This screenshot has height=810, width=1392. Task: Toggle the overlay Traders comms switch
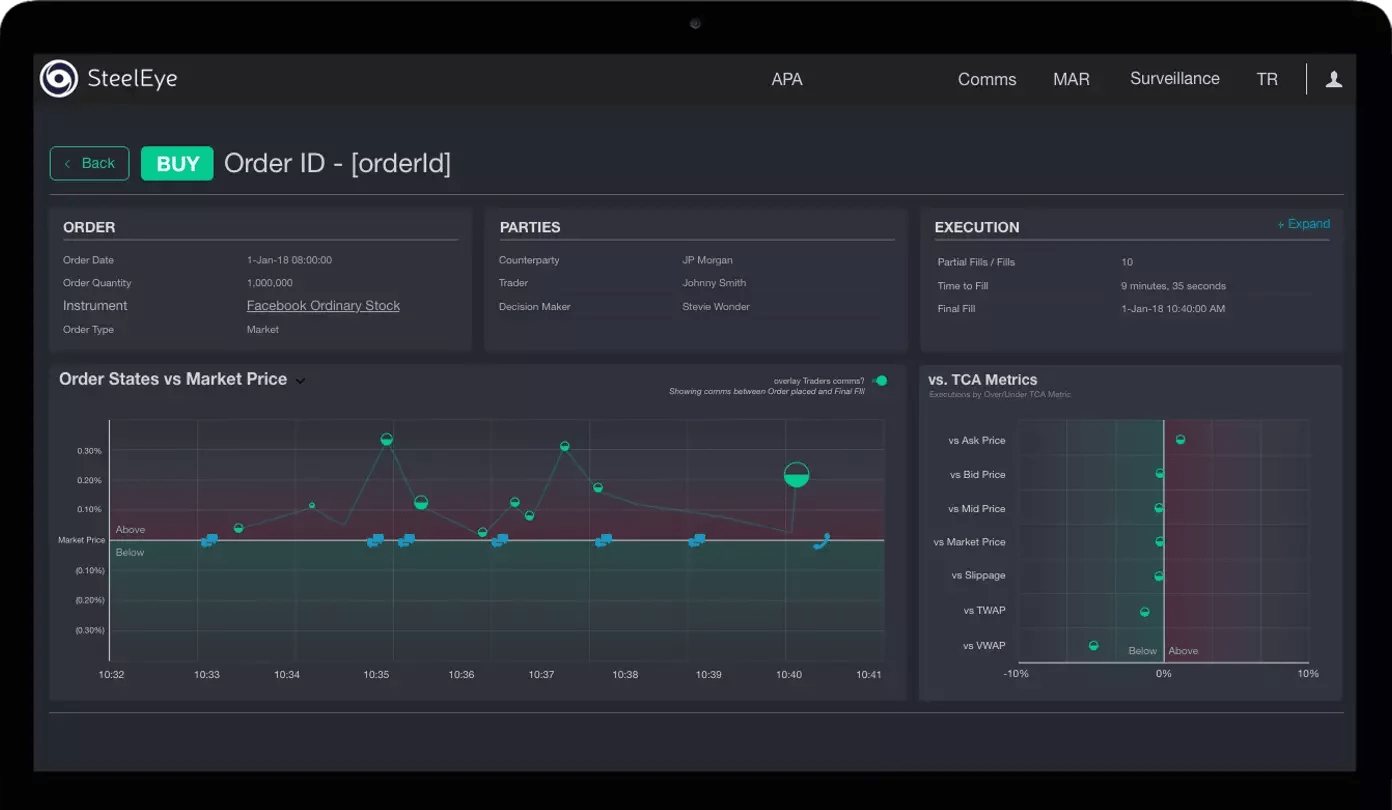click(879, 381)
